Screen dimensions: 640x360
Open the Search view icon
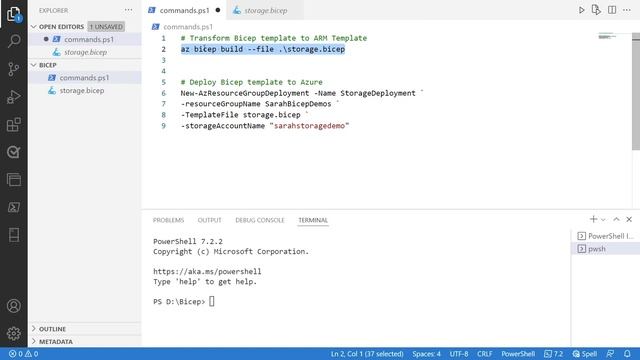(14, 41)
